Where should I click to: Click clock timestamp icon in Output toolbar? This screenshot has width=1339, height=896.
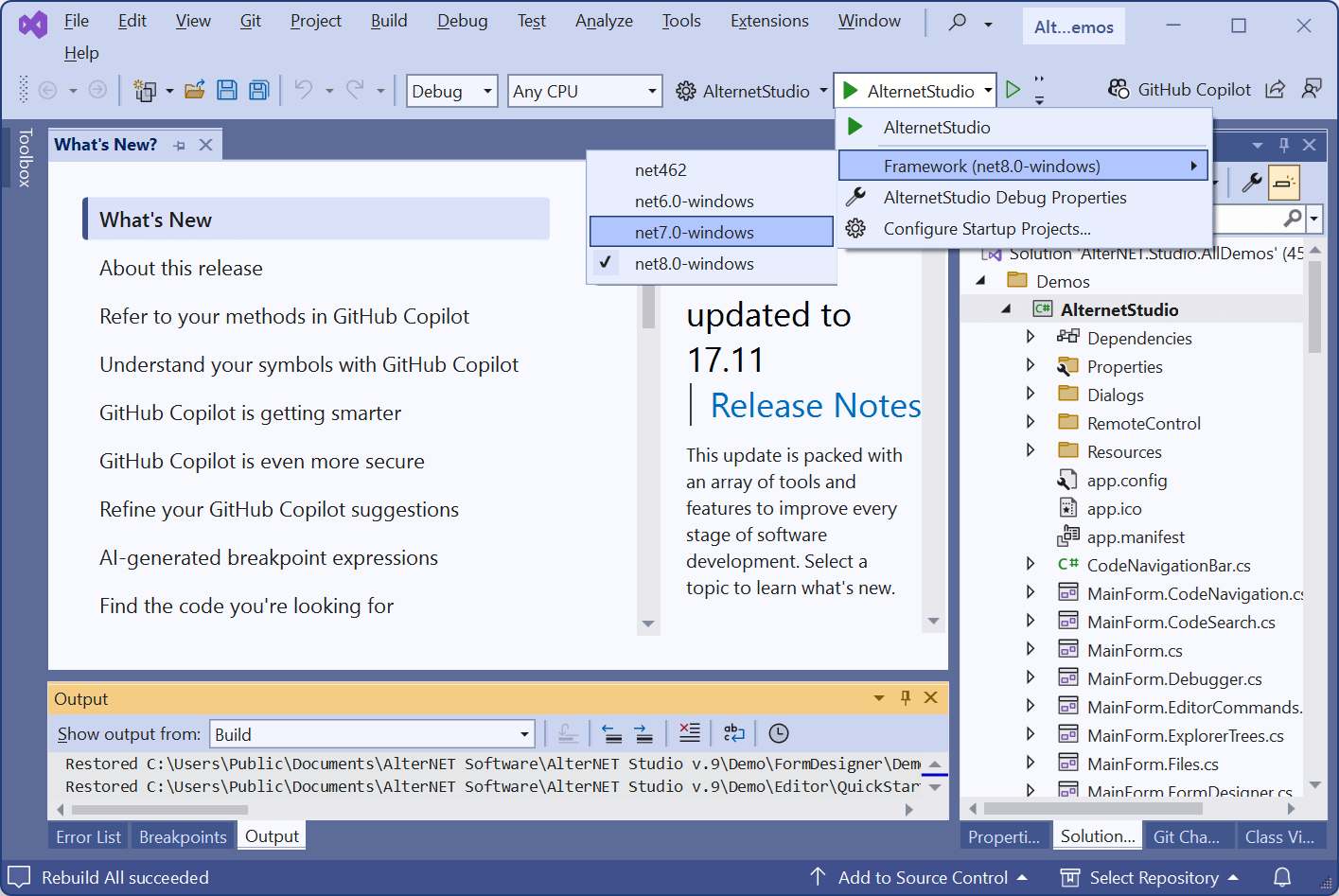tap(779, 733)
